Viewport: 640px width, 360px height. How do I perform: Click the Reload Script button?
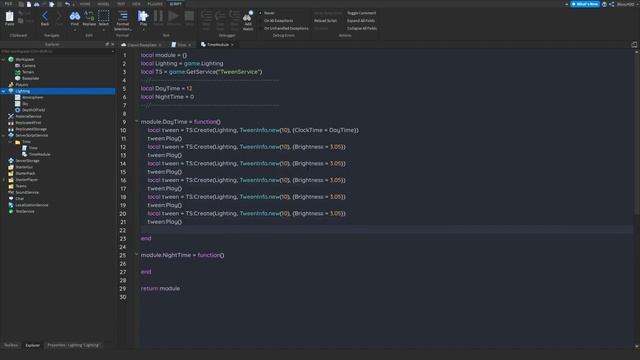coord(325,21)
